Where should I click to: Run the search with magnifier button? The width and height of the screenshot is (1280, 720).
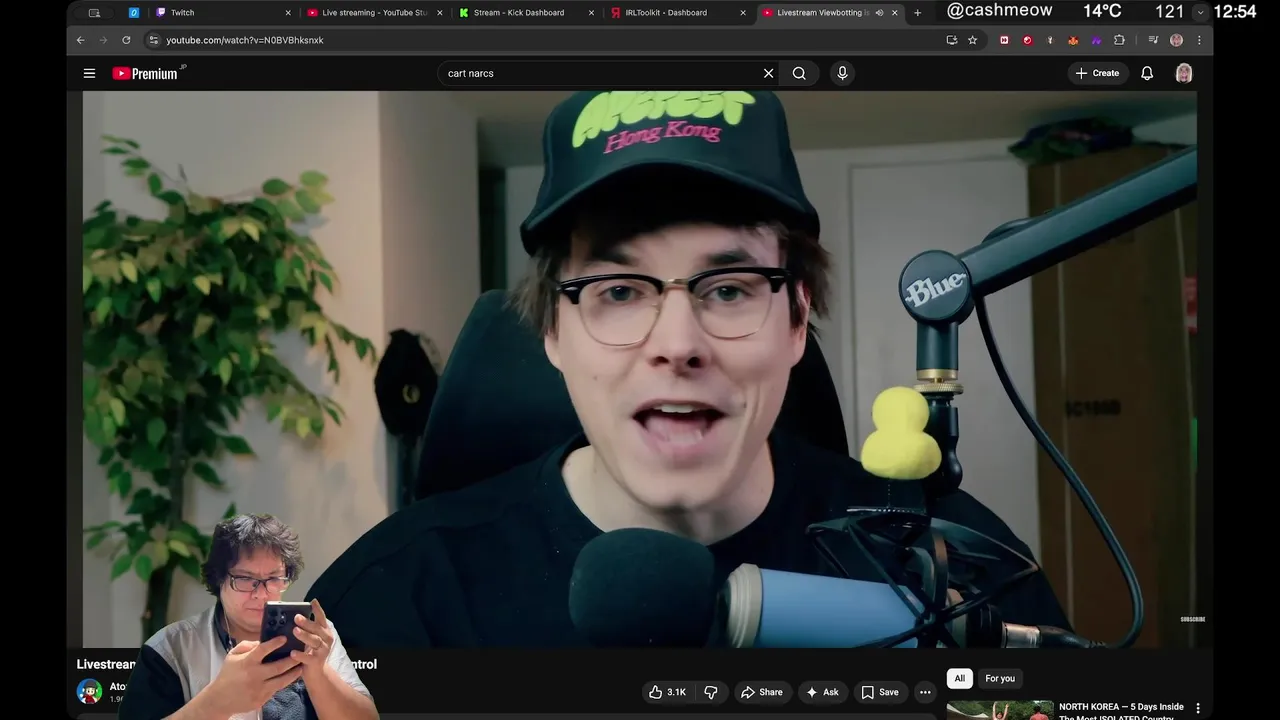click(799, 73)
